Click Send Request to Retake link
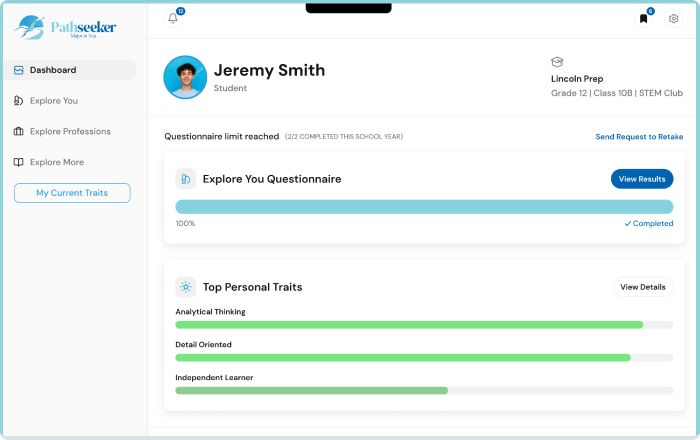Viewport: 700px width, 440px height. [639, 136]
